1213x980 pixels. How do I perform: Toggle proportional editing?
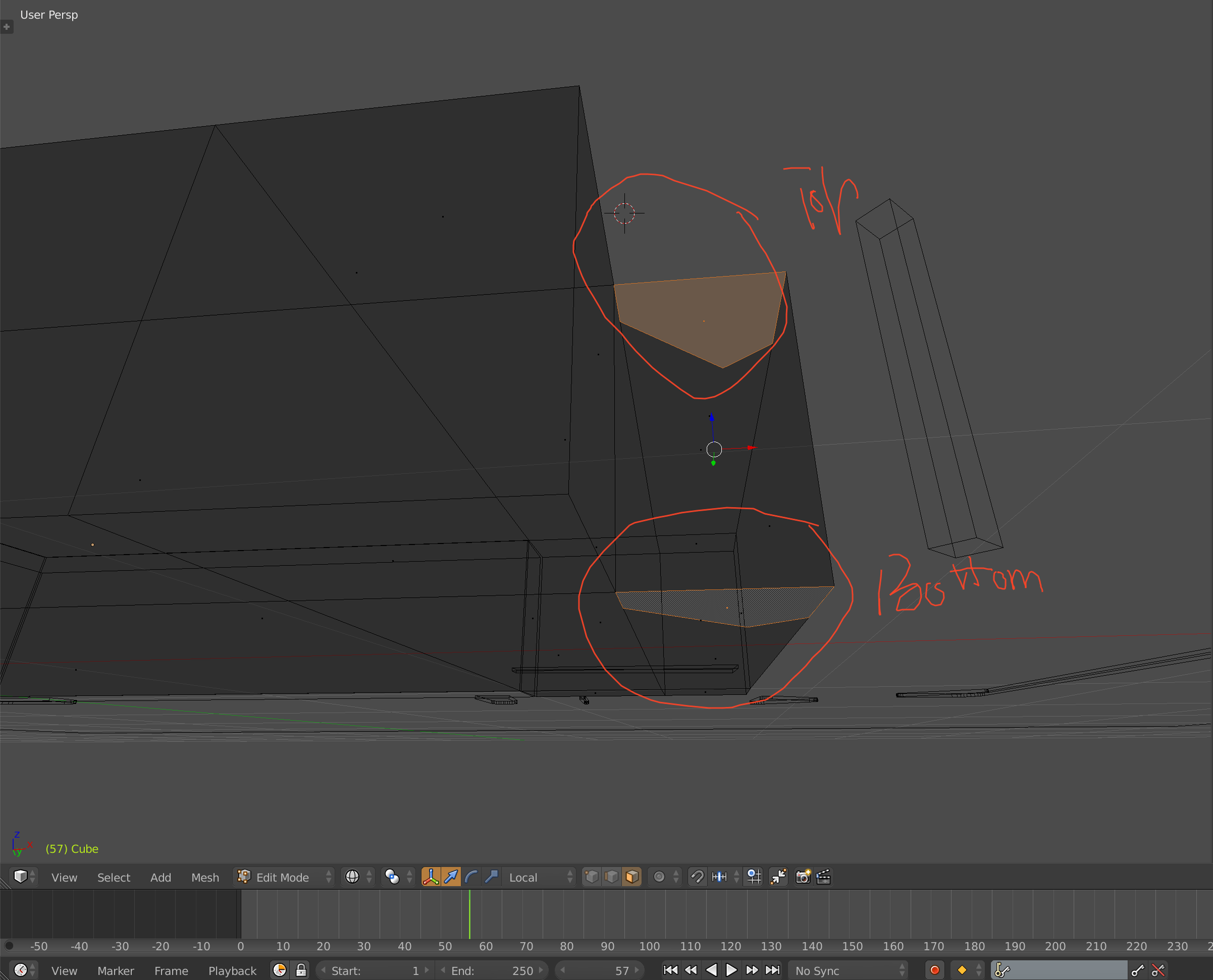coord(658,877)
